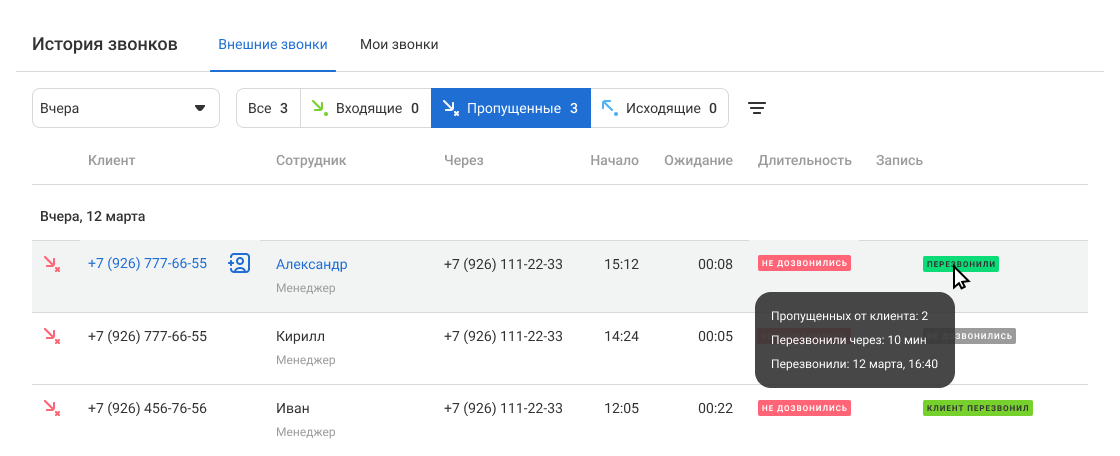The image size is (1120, 456).
Task: Click missed call icon in Иван row
Action: 51,408
